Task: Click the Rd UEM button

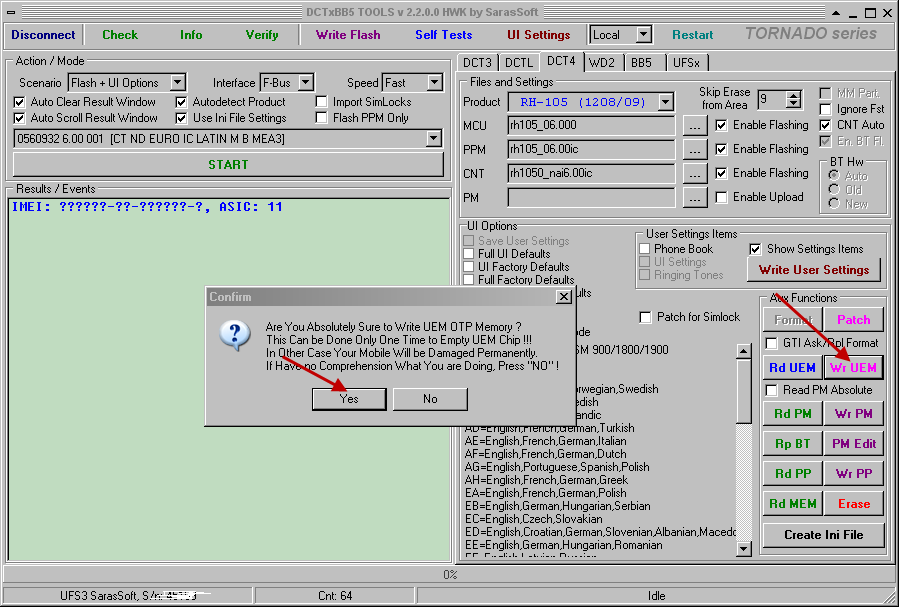Action: pyautogui.click(x=792, y=367)
